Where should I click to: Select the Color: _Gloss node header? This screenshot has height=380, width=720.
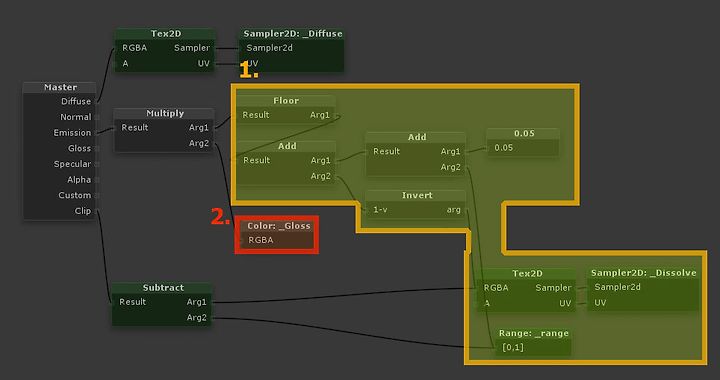click(278, 226)
